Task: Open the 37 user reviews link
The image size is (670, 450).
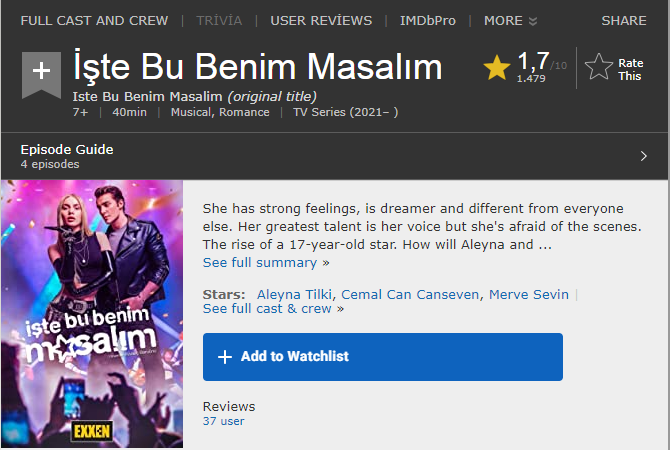Action: point(223,421)
